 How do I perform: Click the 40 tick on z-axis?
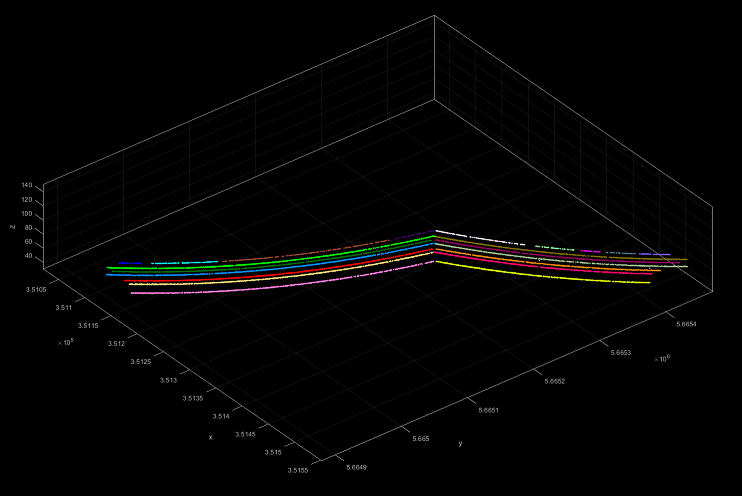tap(27, 256)
